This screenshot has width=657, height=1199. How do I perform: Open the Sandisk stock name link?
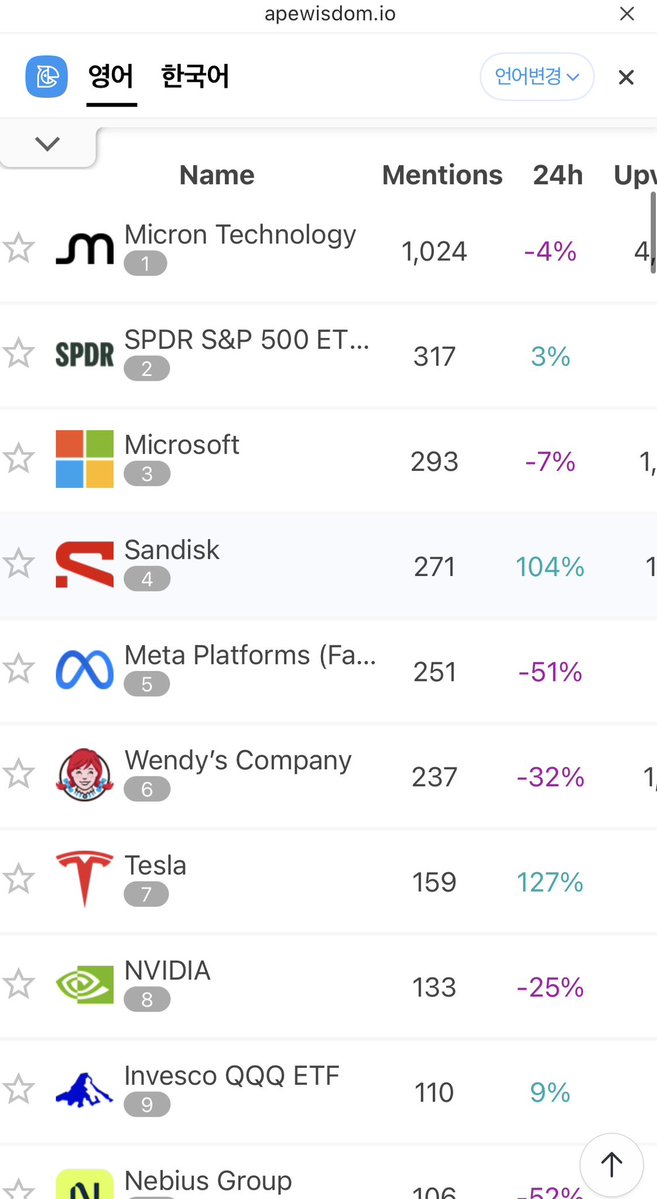171,550
